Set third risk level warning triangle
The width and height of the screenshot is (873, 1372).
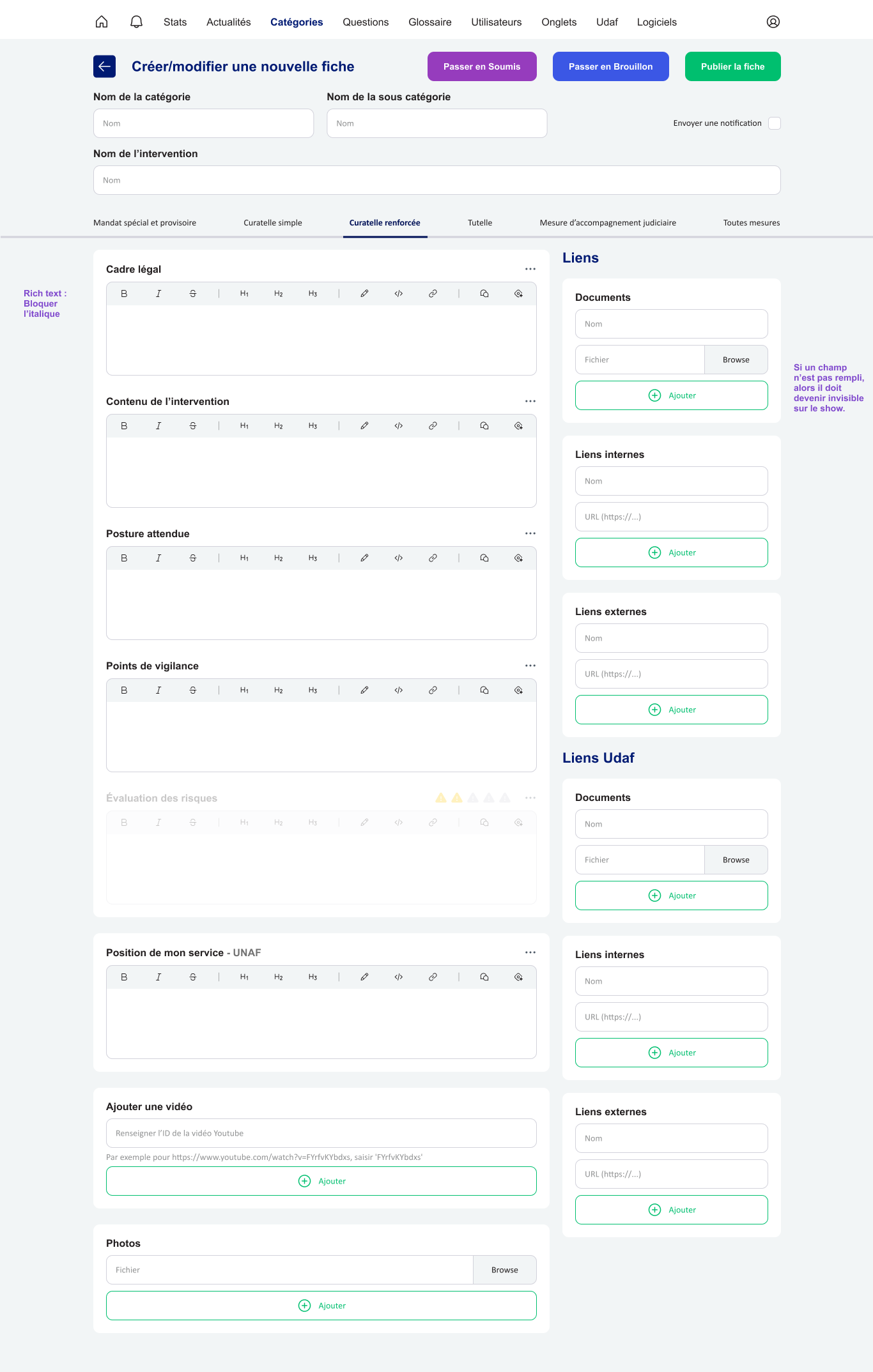pyautogui.click(x=473, y=798)
